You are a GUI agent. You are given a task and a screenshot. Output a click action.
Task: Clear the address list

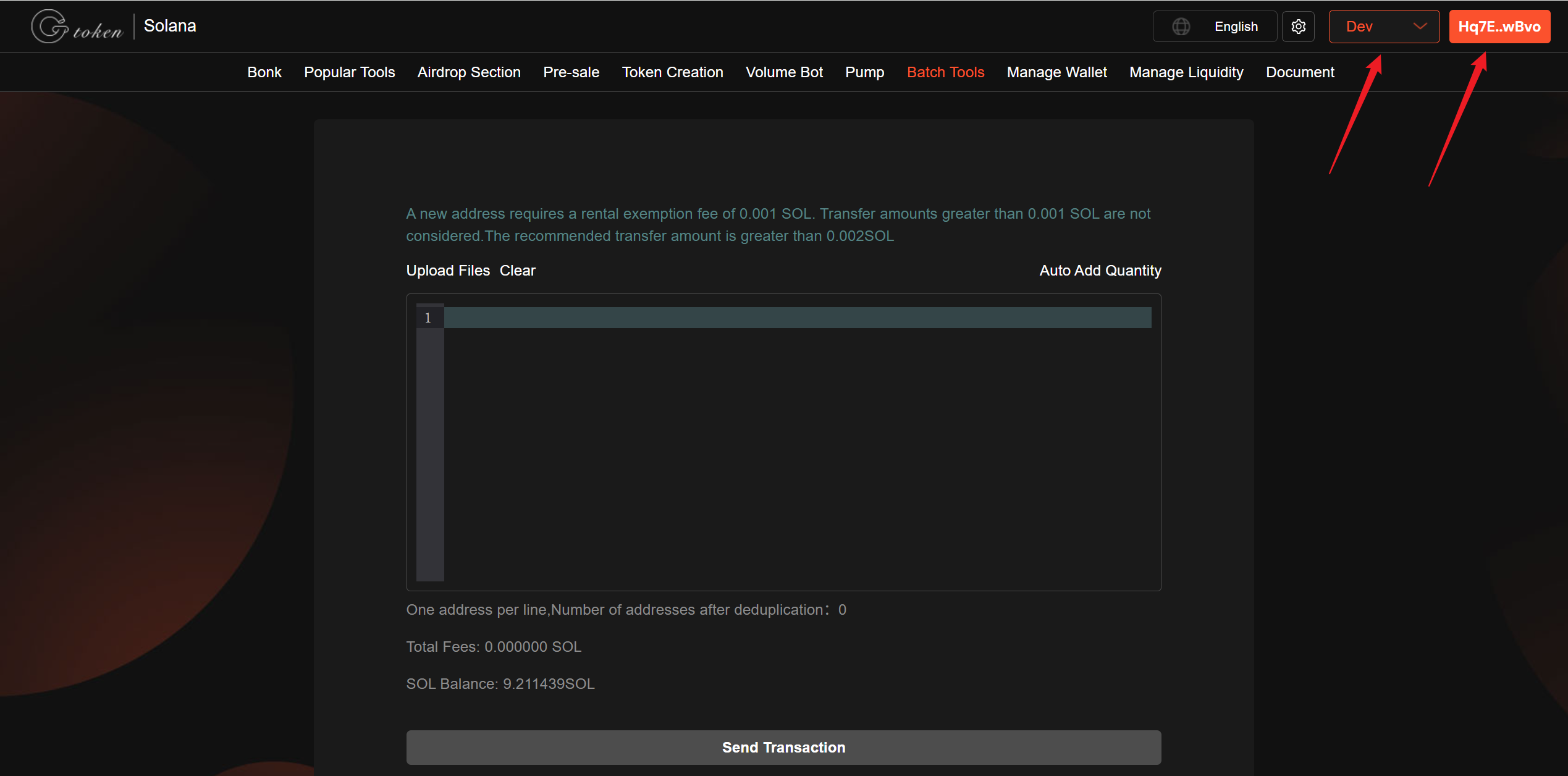coord(517,271)
